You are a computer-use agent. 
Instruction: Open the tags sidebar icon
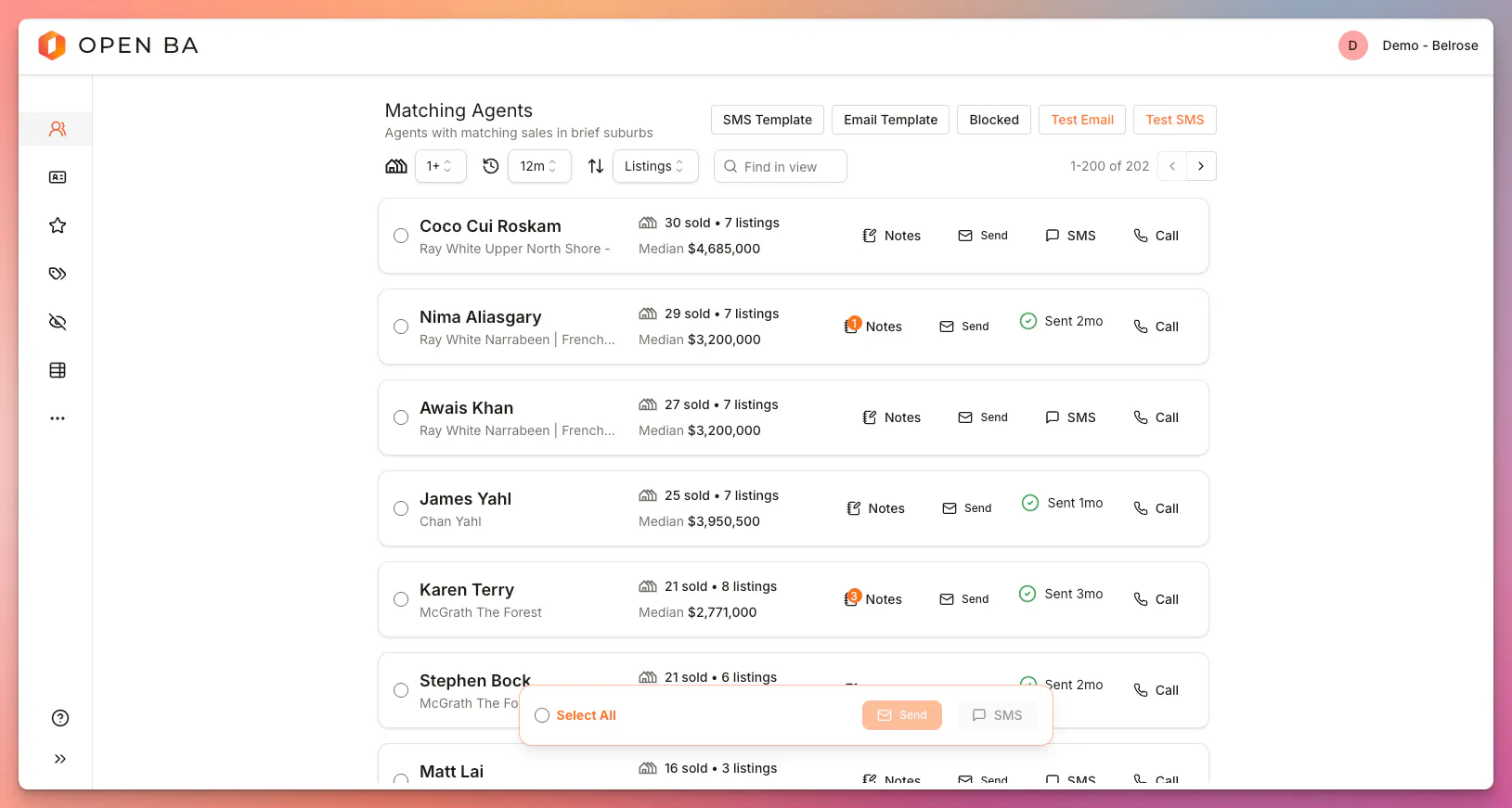[x=58, y=274]
